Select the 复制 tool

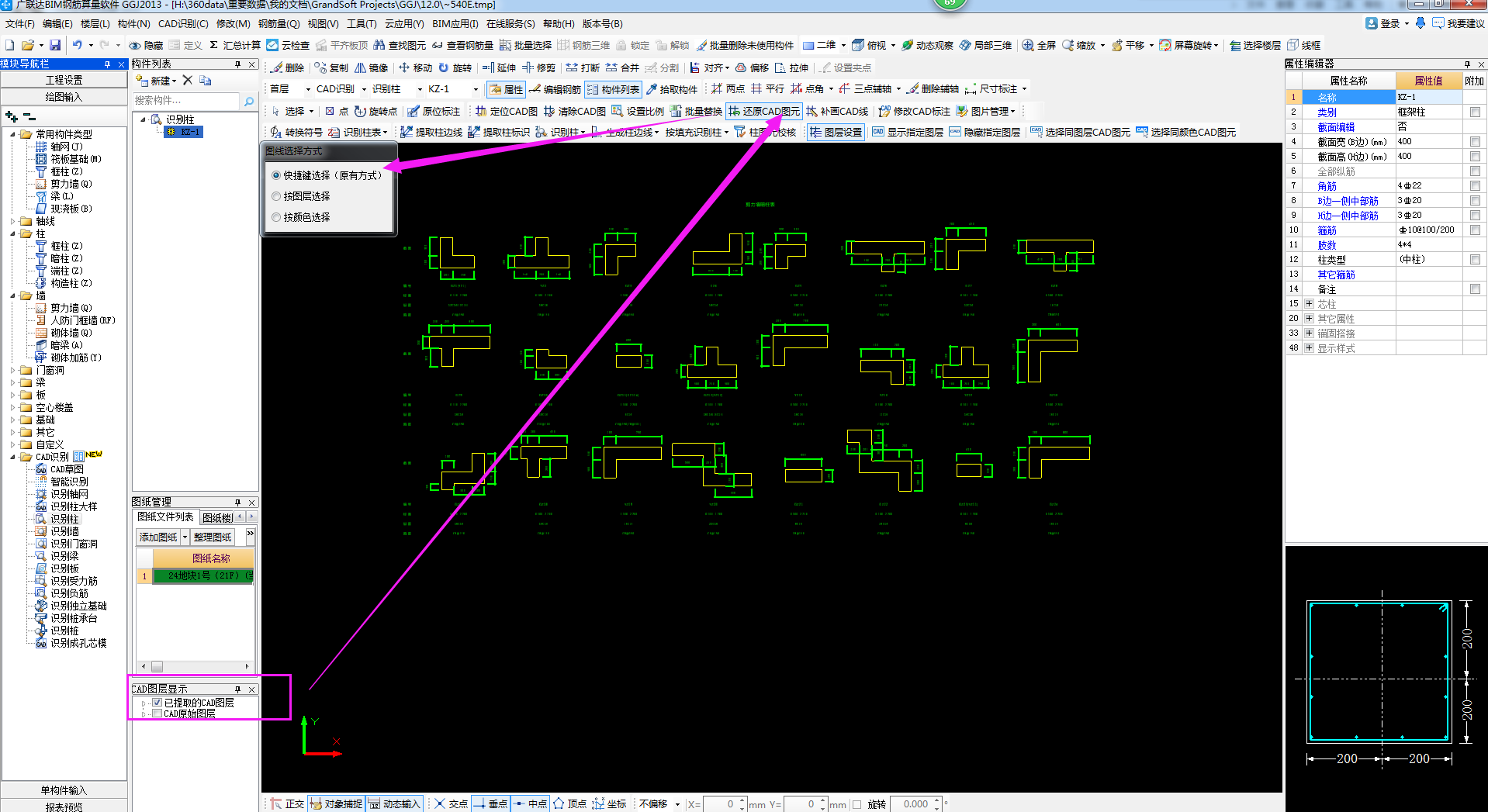[x=331, y=67]
